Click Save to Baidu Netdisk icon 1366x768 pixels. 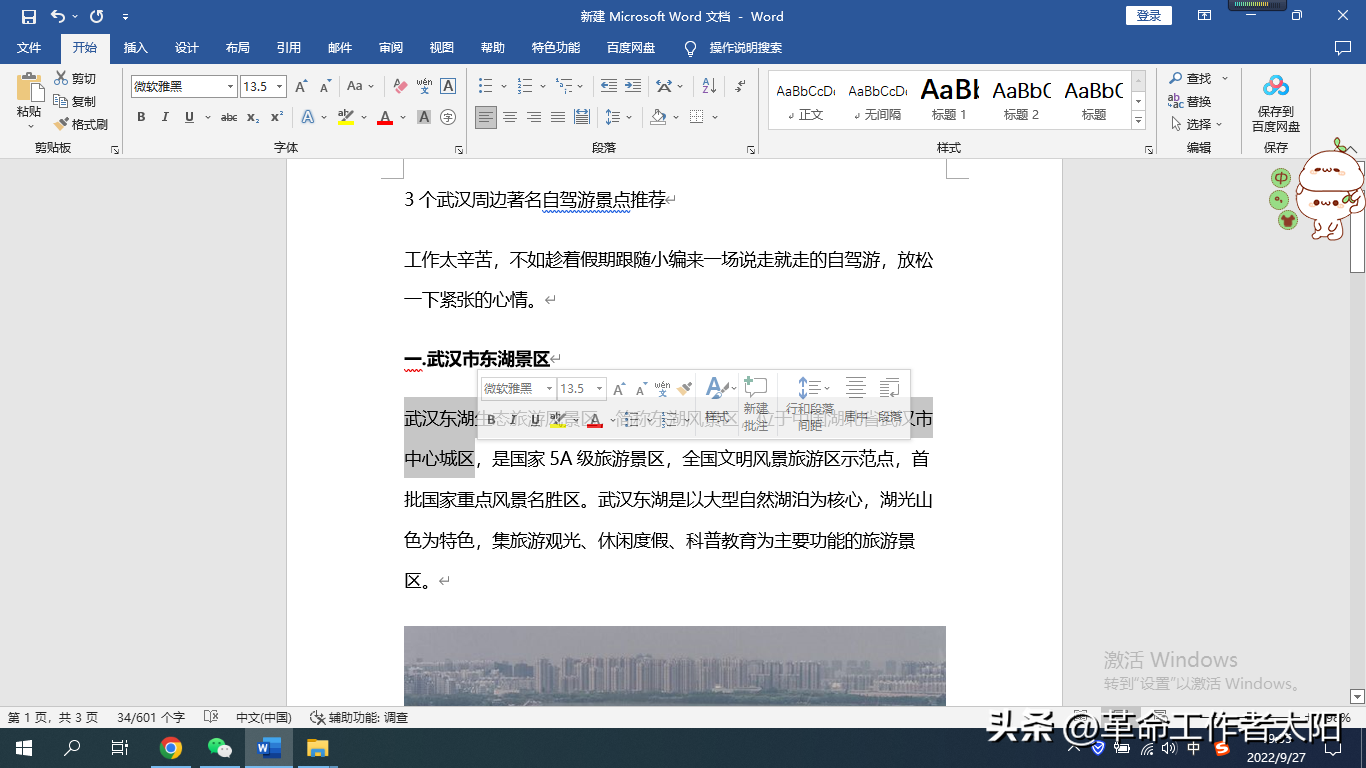[1276, 86]
